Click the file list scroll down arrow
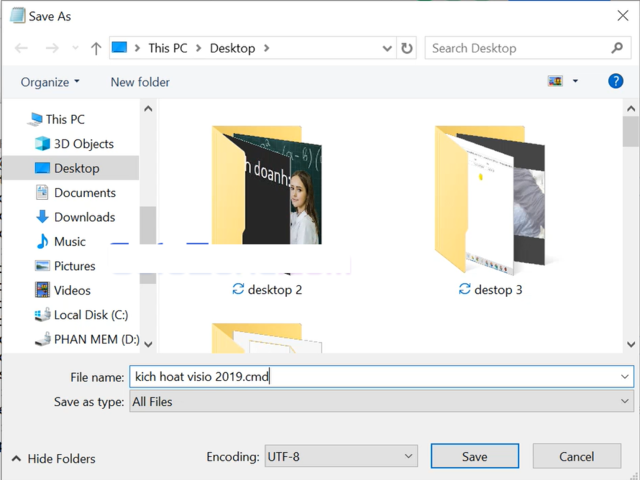 pos(631,344)
